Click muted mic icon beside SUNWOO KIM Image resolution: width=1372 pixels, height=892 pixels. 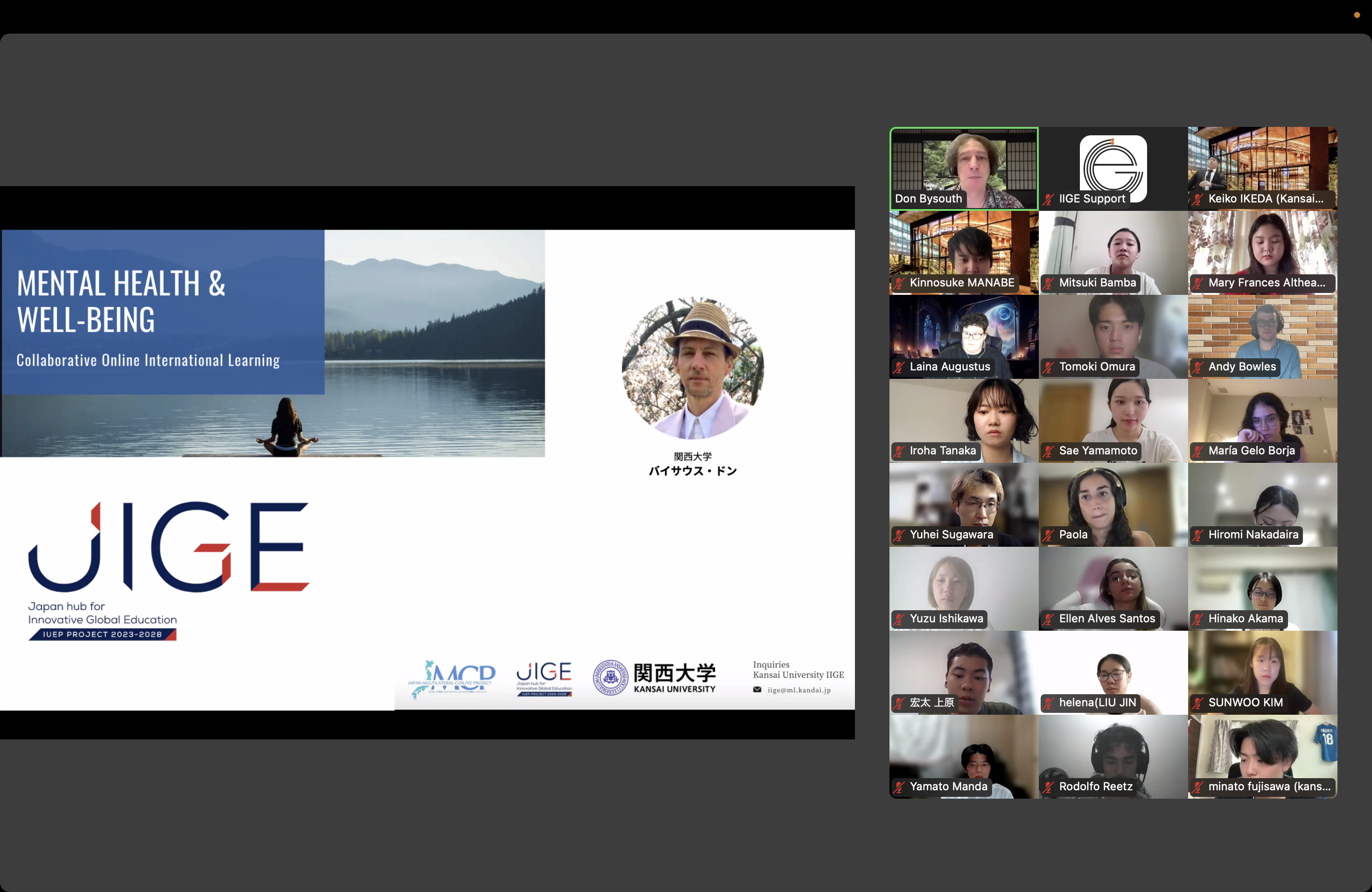pyautogui.click(x=1198, y=703)
